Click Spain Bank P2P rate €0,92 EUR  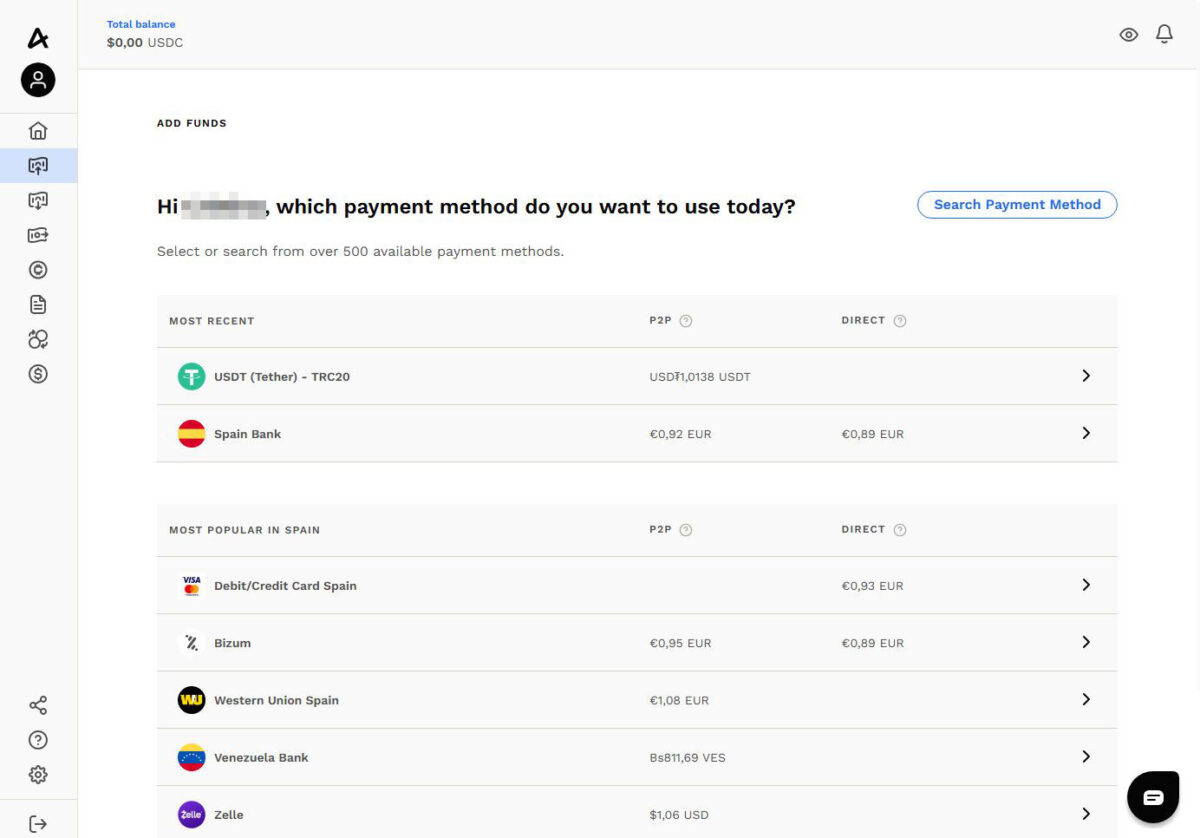coord(680,434)
